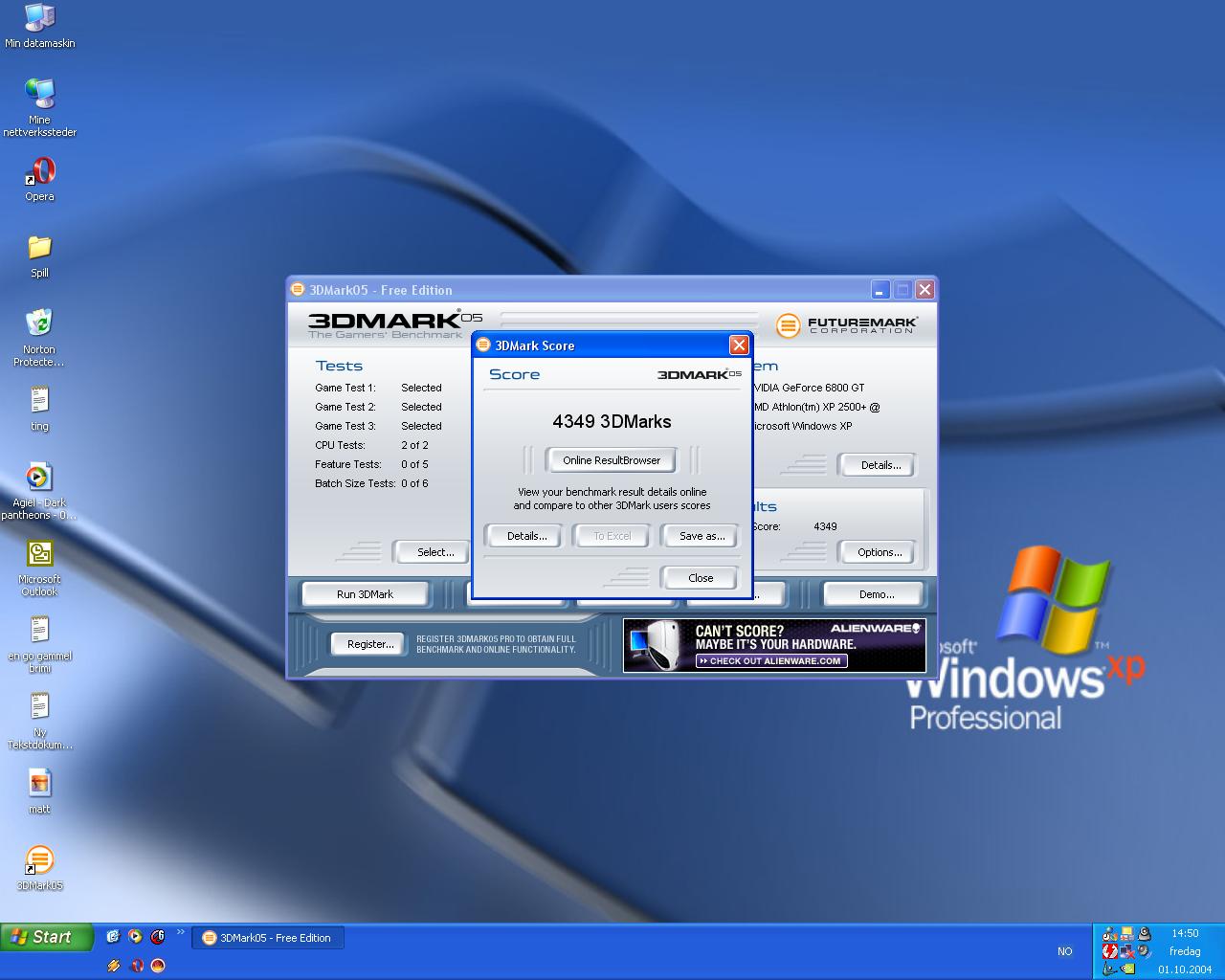Expand the quick launch overflow chevron
This screenshot has width=1225, height=980.
[x=180, y=932]
